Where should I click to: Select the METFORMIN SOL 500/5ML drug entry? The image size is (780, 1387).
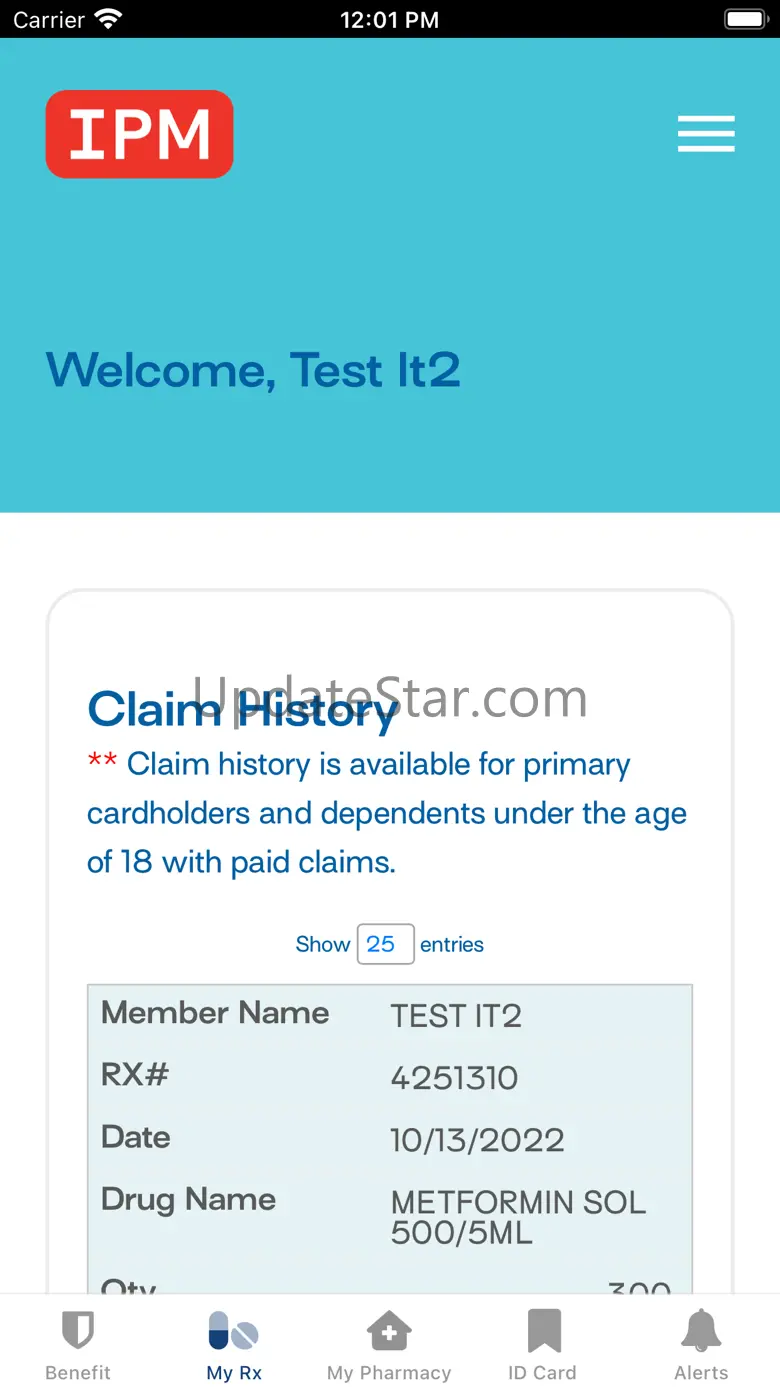(x=518, y=1217)
